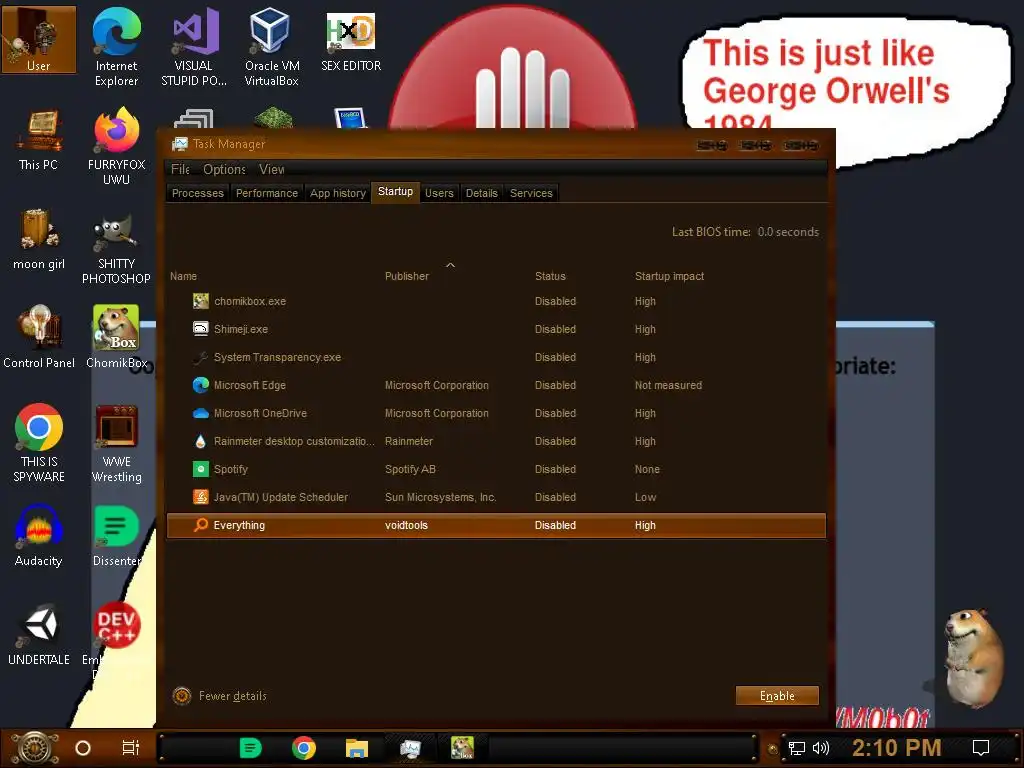
Task: Switch to the Details tab
Action: (x=481, y=193)
